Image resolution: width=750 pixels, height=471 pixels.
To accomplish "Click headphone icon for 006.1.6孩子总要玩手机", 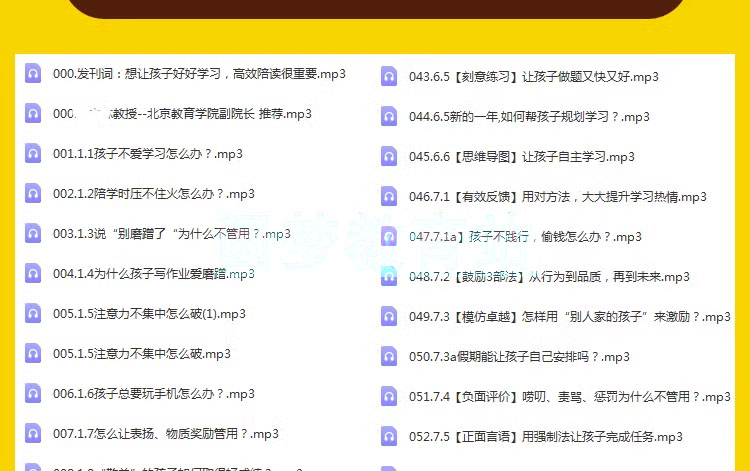I will 33,393.
